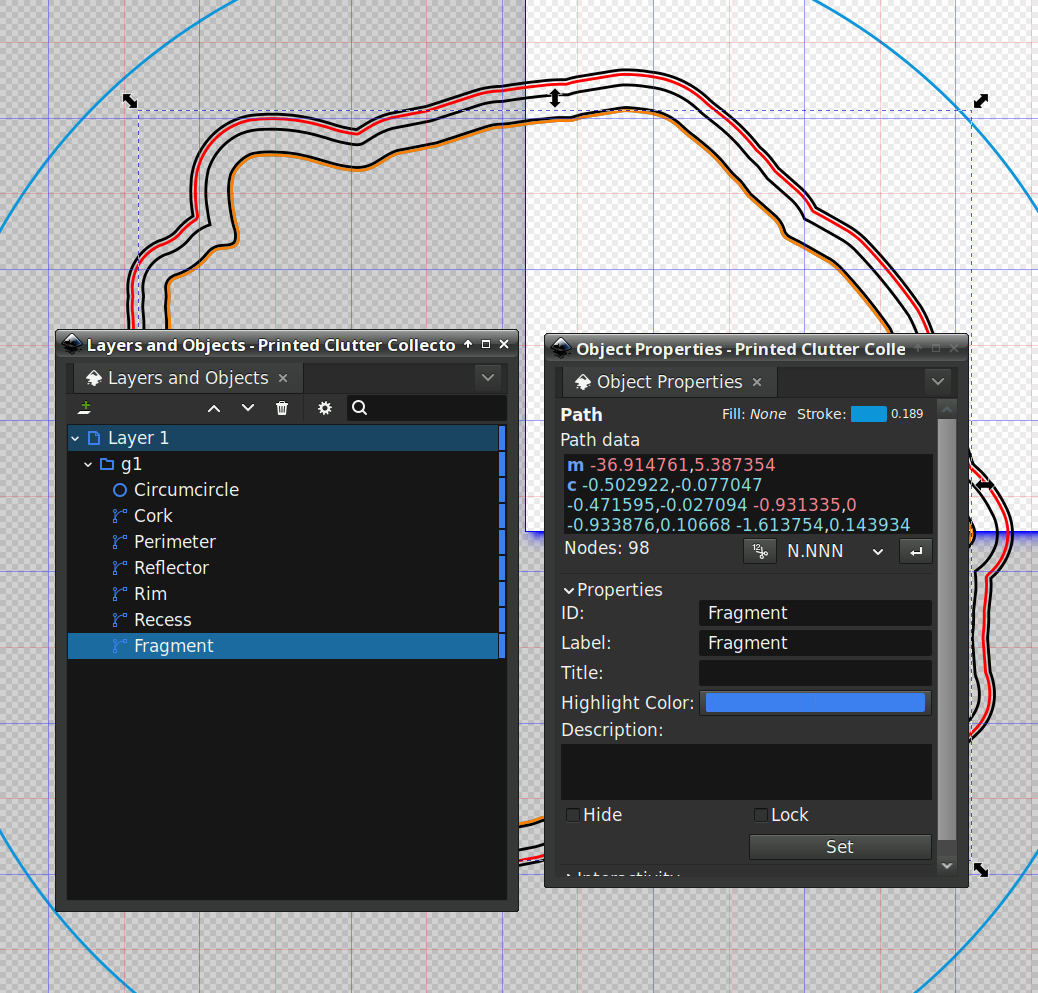This screenshot has width=1038, height=993.
Task: Move selected object down using arrow icon
Action: click(x=247, y=408)
